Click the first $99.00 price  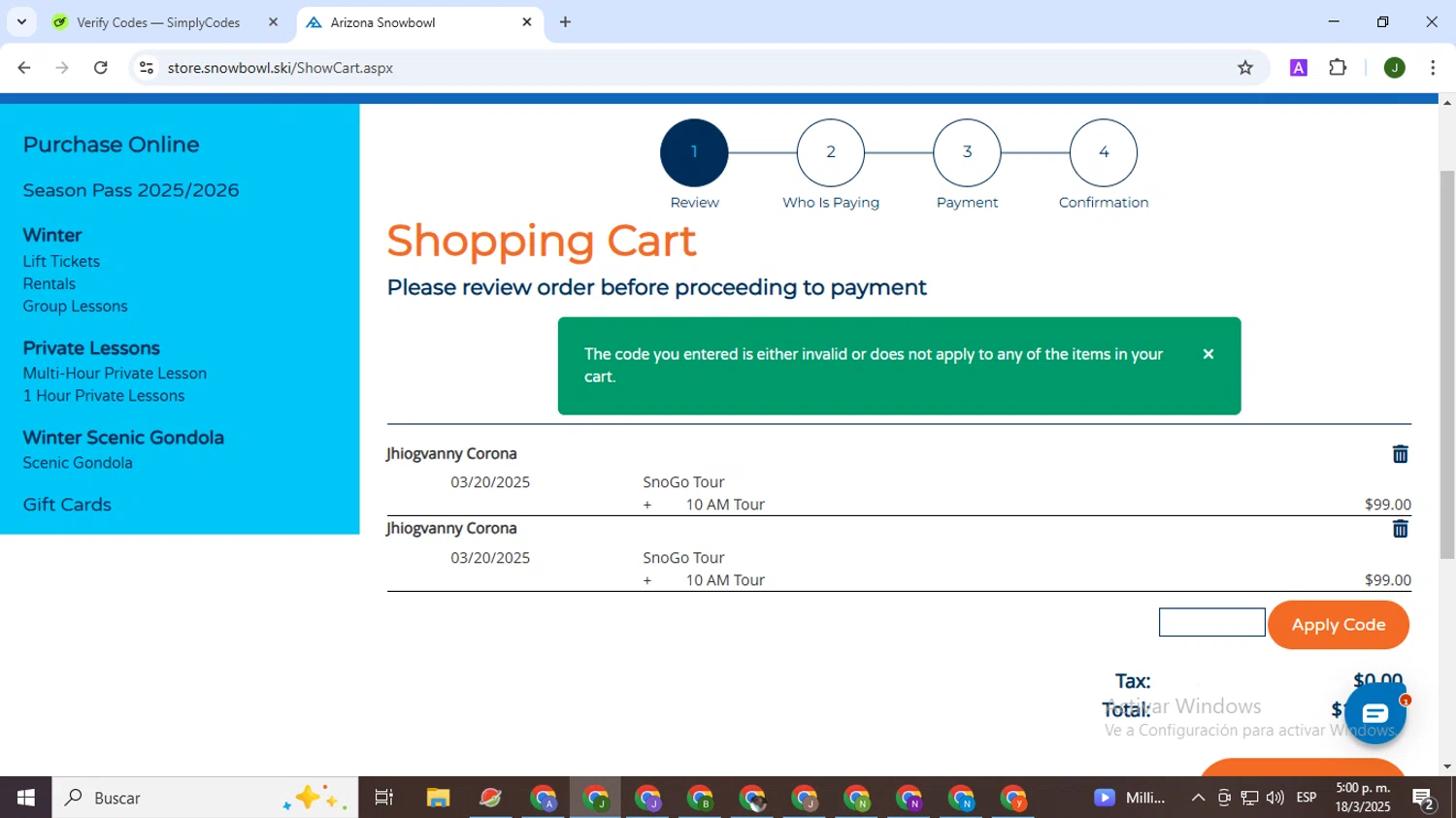click(x=1387, y=505)
